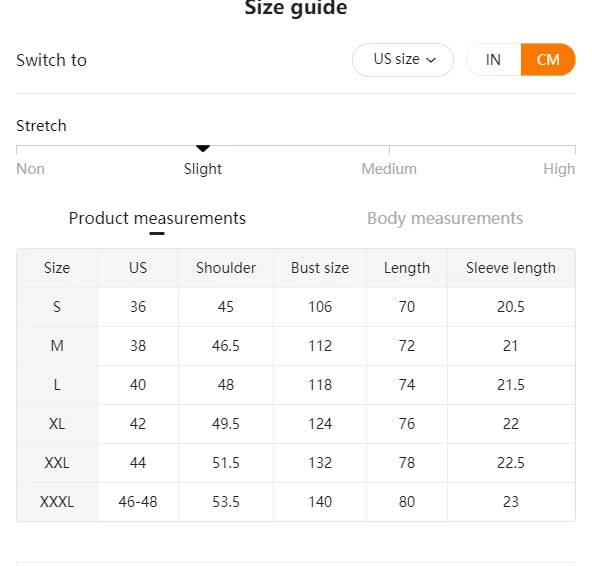592x566 pixels.
Task: Select the CM unit toggle
Action: point(548,60)
